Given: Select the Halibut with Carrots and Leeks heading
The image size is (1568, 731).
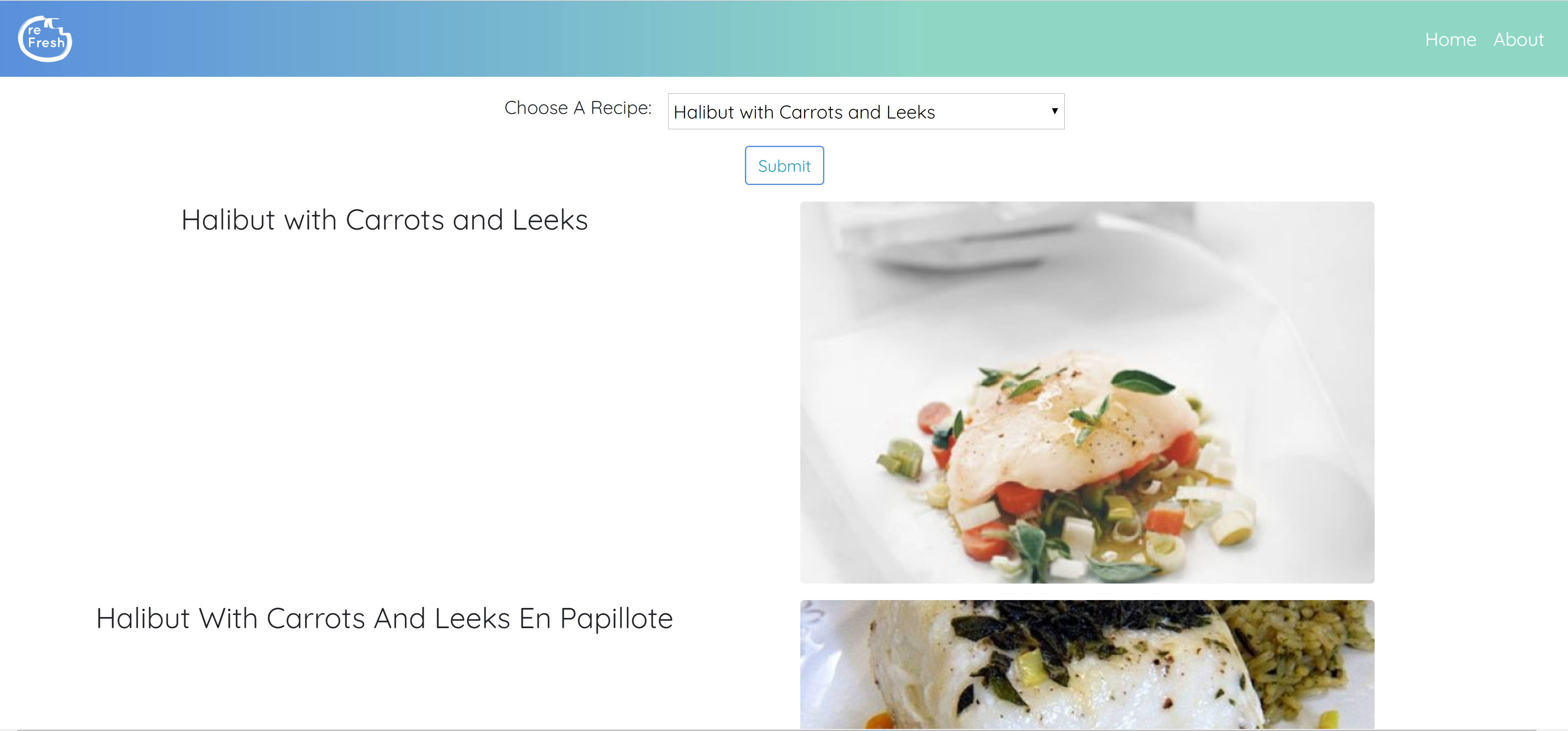Looking at the screenshot, I should (384, 220).
